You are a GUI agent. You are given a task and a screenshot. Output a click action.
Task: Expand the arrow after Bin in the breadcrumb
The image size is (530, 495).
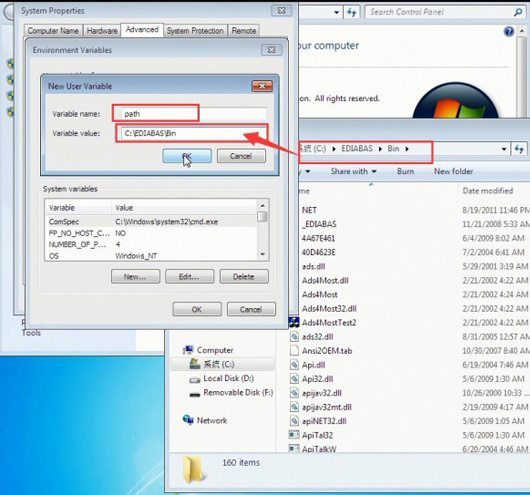click(407, 149)
